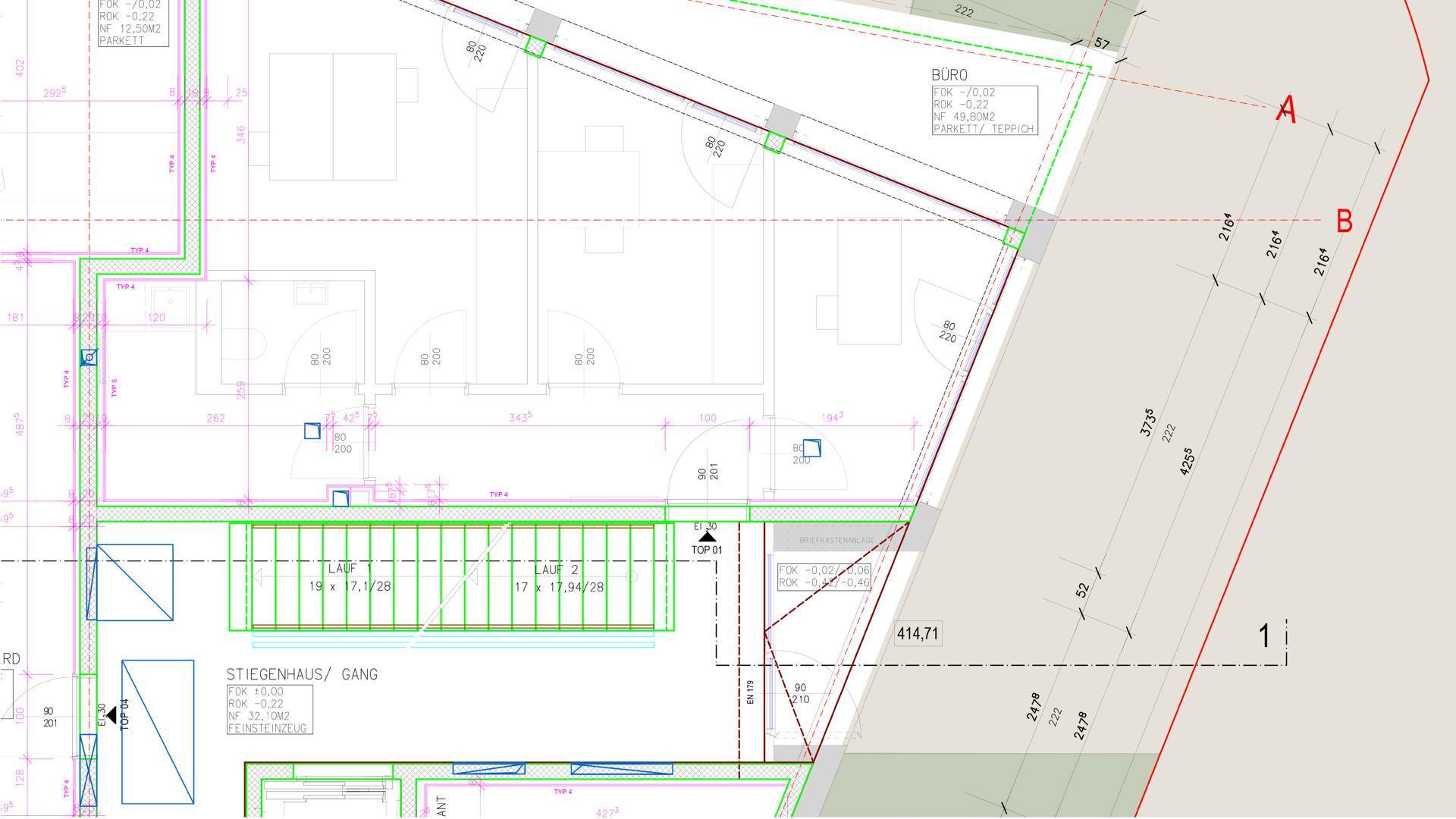Click the large section number 1
The height and width of the screenshot is (819, 1456).
click(1264, 635)
